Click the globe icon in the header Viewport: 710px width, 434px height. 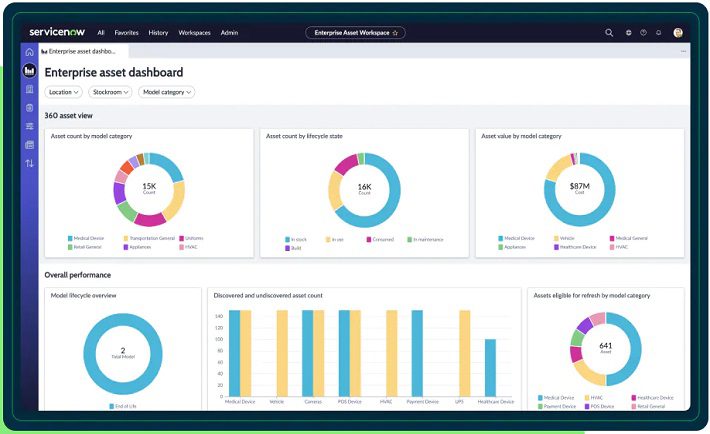coord(628,33)
